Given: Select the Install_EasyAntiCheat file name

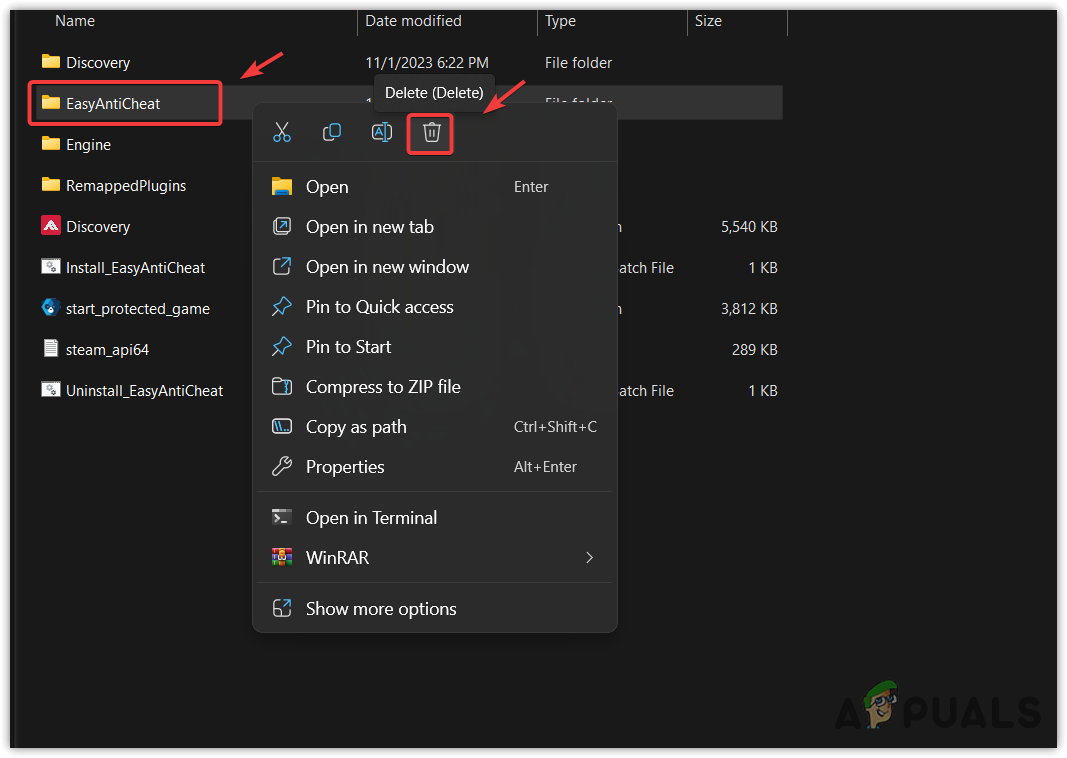Looking at the screenshot, I should point(135,268).
